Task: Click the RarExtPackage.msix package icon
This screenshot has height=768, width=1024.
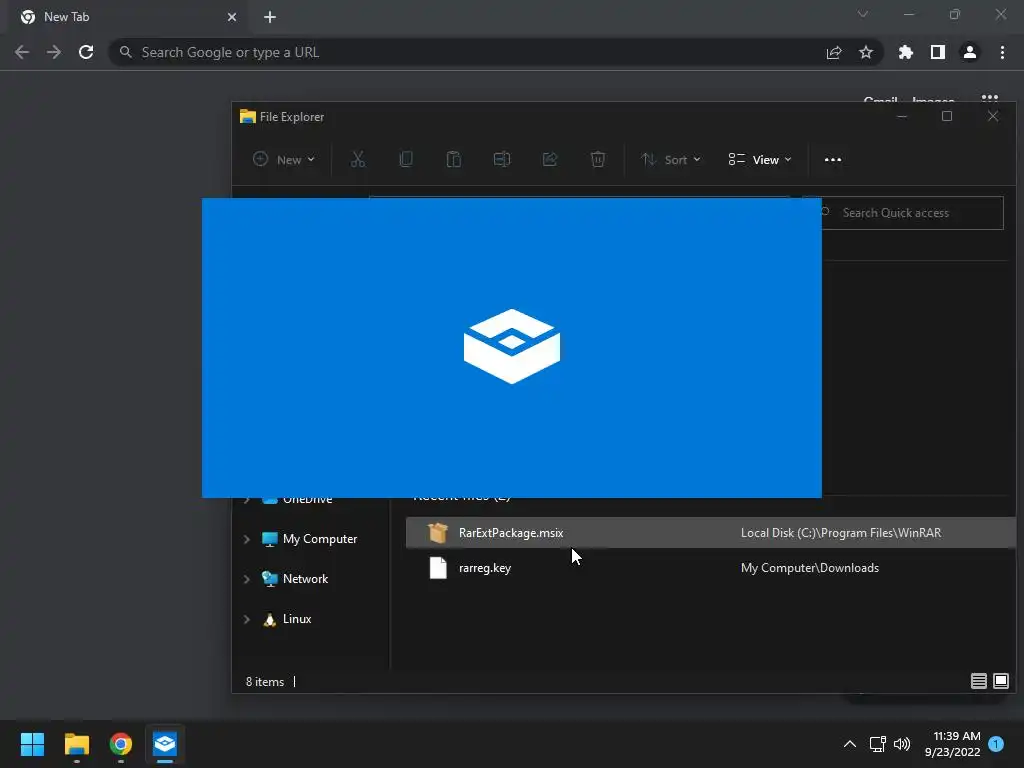Action: 438,532
